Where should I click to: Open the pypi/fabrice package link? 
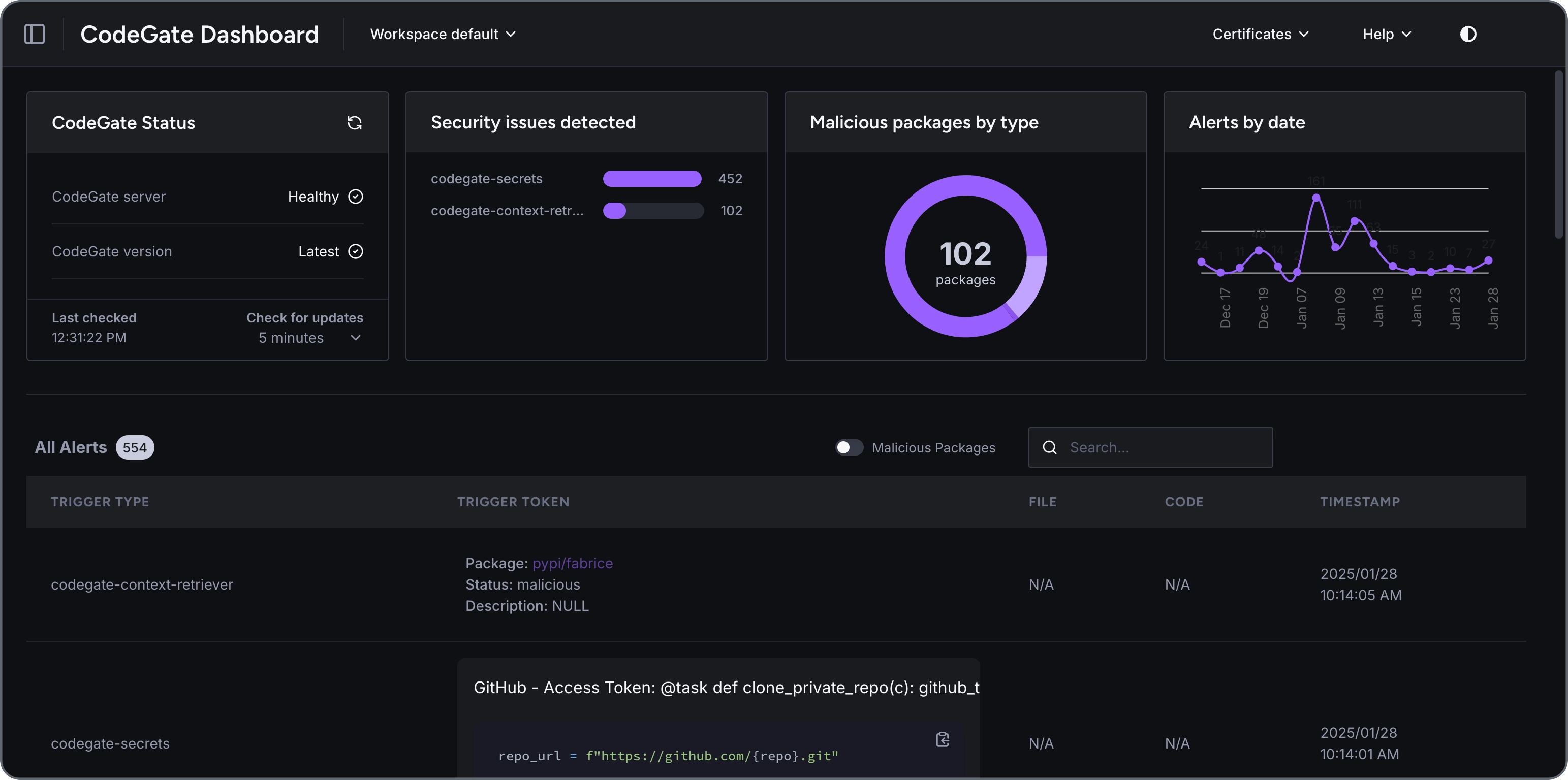pos(572,563)
